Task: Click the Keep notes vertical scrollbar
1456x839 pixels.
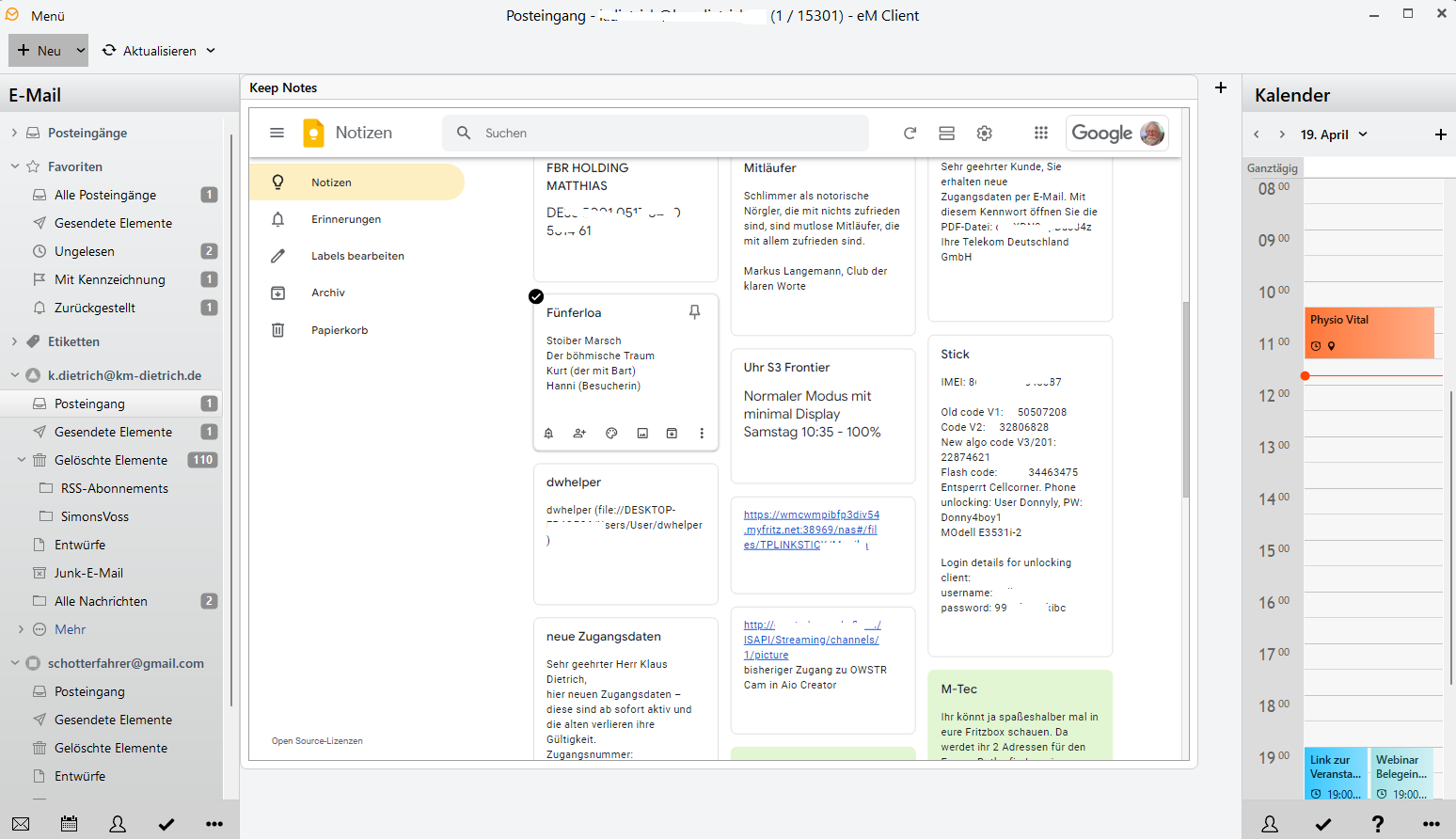Action: click(1186, 400)
